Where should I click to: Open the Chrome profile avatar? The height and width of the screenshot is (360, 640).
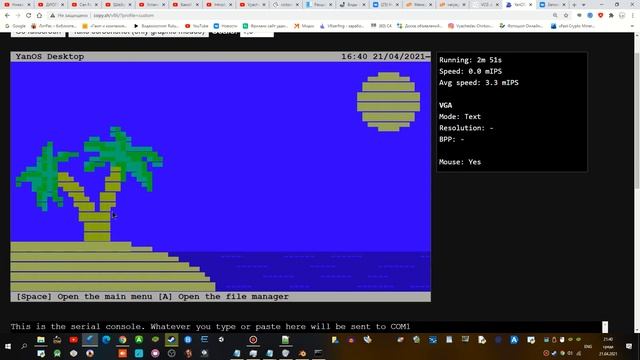coord(622,16)
